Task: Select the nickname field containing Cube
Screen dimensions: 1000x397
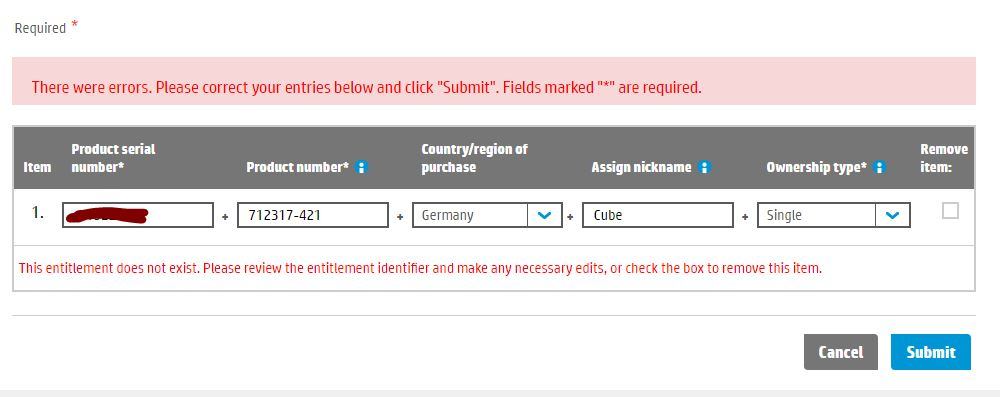Action: (x=658, y=215)
